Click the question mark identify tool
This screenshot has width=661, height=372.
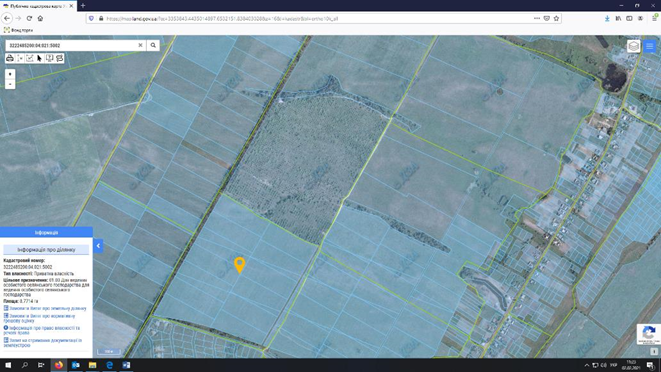(49, 58)
